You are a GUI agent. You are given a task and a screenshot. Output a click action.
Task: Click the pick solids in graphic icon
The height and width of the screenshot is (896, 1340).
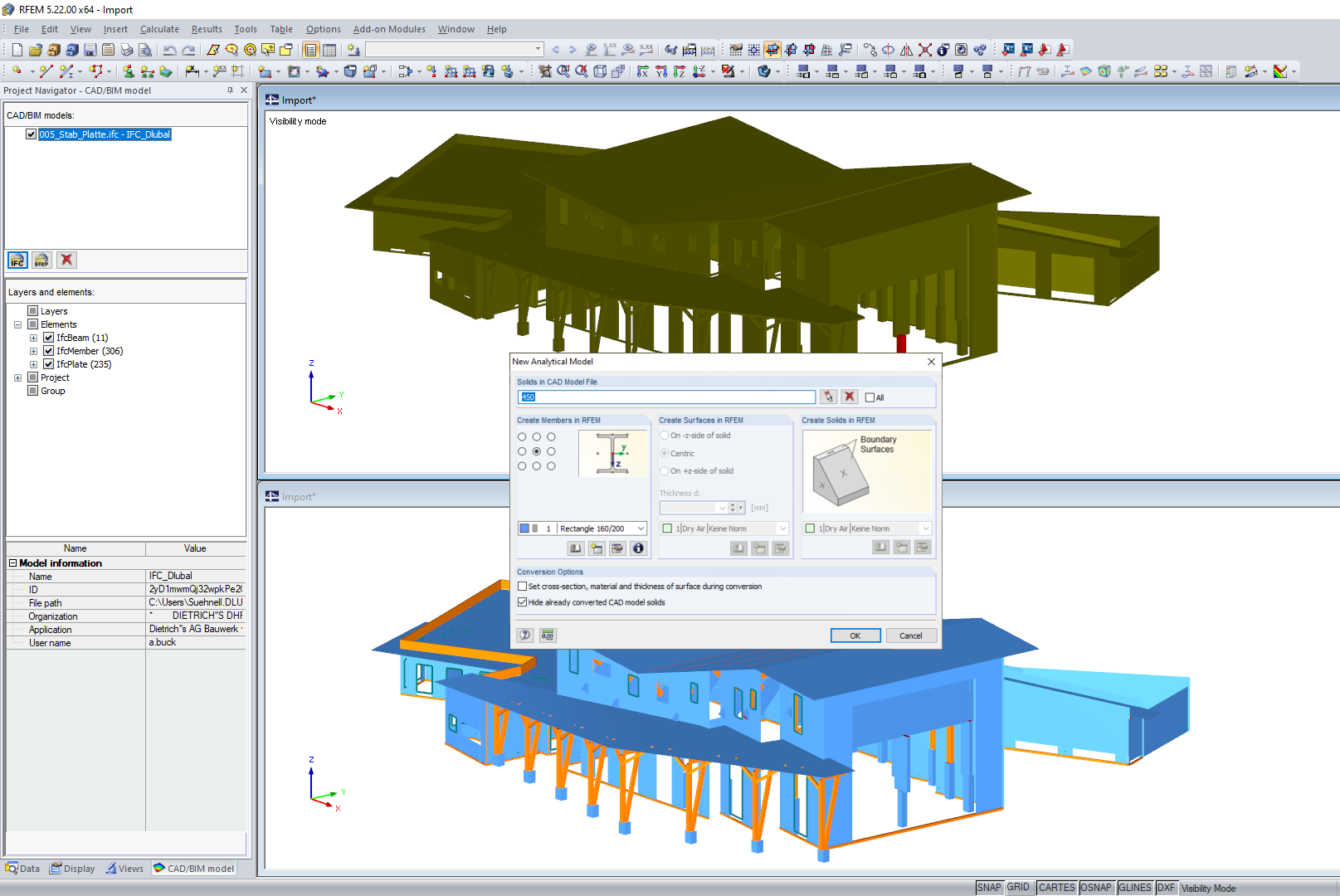pyautogui.click(x=828, y=397)
